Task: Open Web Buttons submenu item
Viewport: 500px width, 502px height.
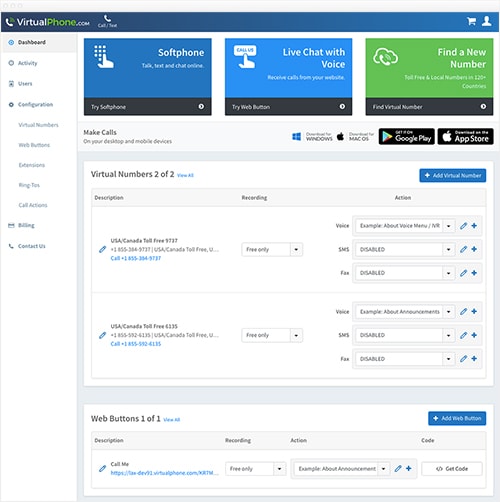Action: click(34, 145)
